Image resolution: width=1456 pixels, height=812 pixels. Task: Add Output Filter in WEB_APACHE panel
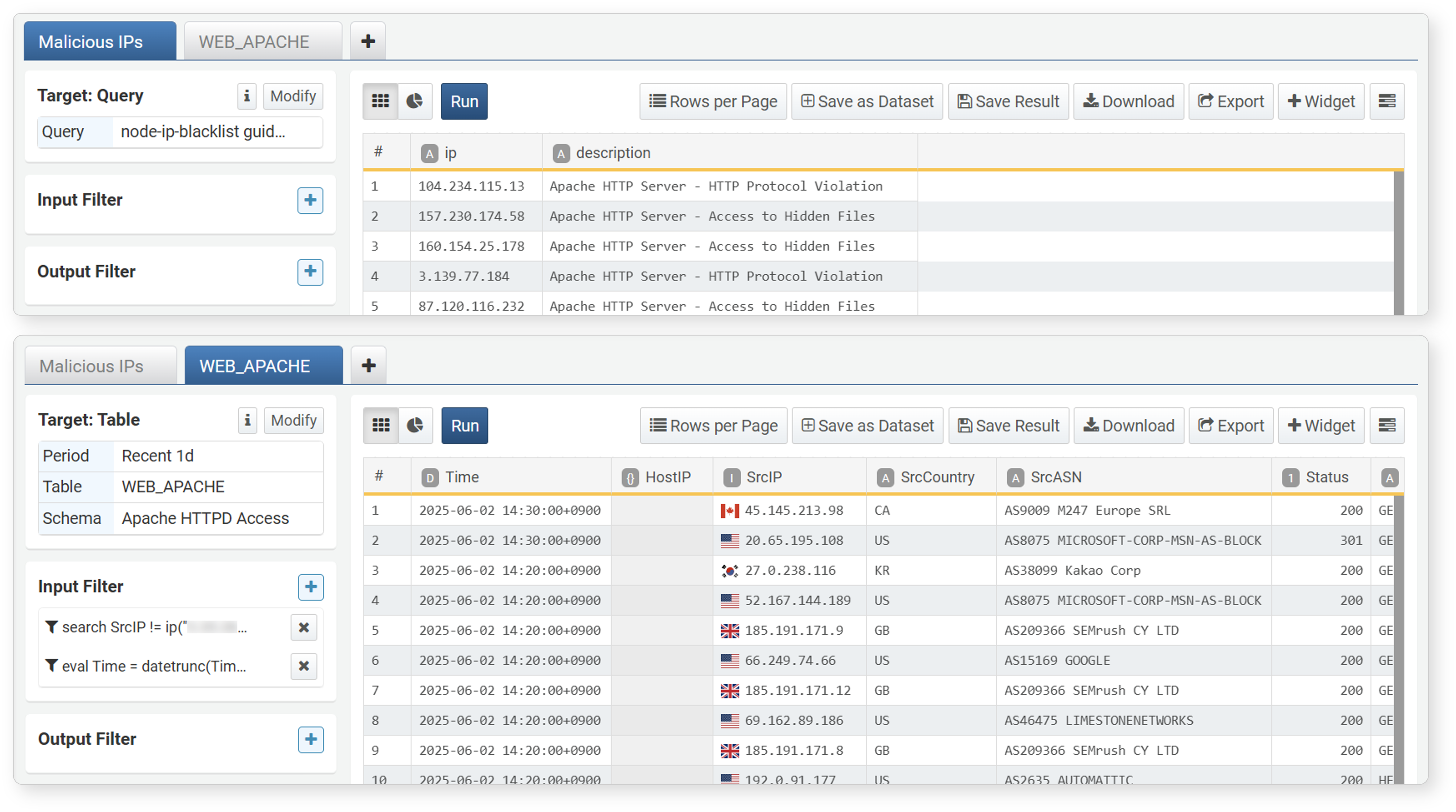click(311, 740)
